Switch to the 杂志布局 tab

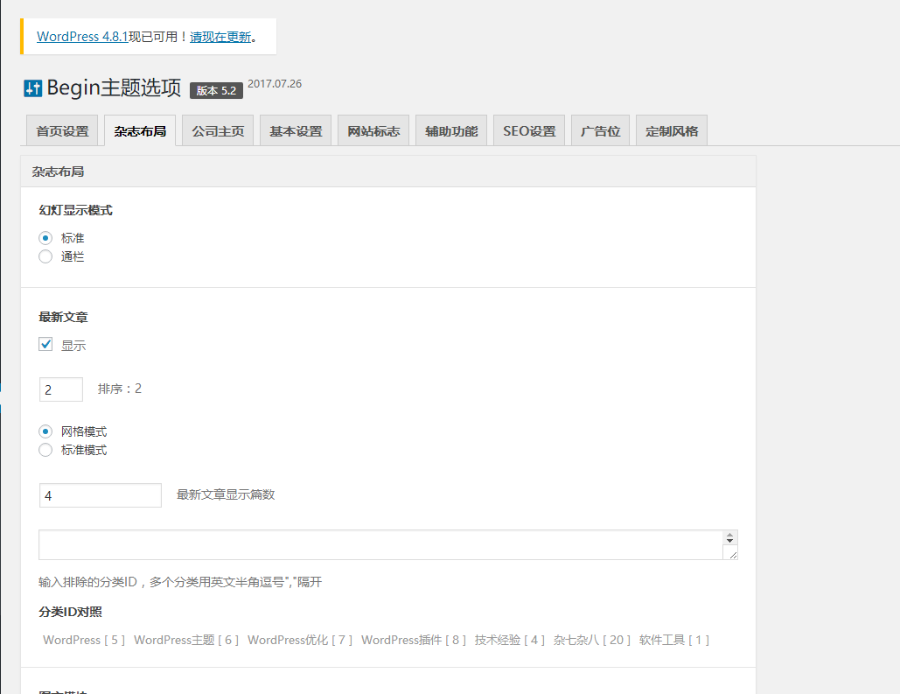point(140,131)
